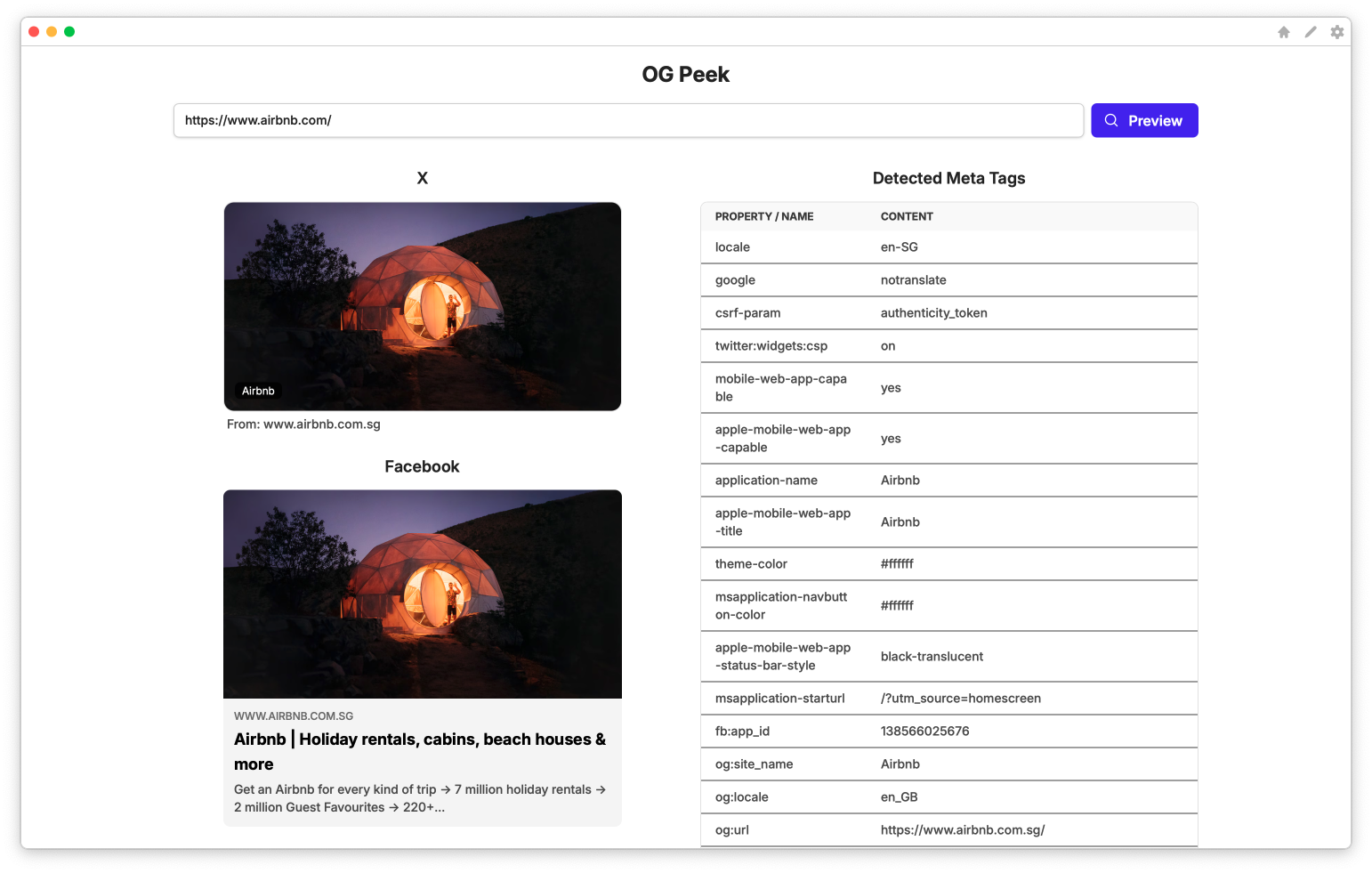Click the From: www.airbnb.com.sg source link
The image size is (1372, 873).
(304, 424)
